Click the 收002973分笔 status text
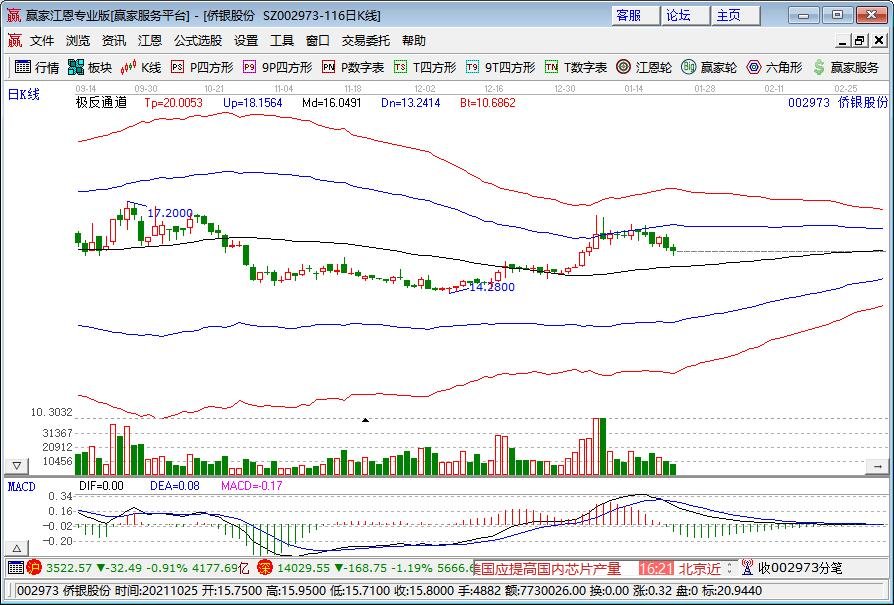 (800, 568)
